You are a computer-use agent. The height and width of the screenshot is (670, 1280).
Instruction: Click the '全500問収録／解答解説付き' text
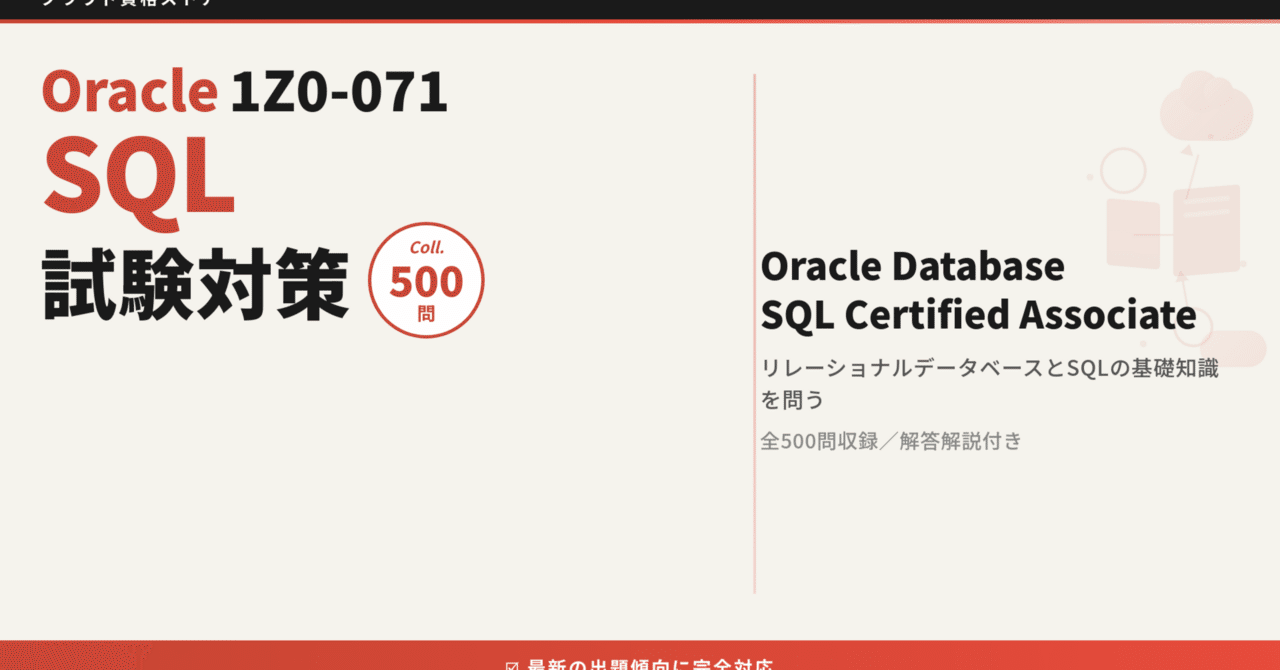pos(891,441)
